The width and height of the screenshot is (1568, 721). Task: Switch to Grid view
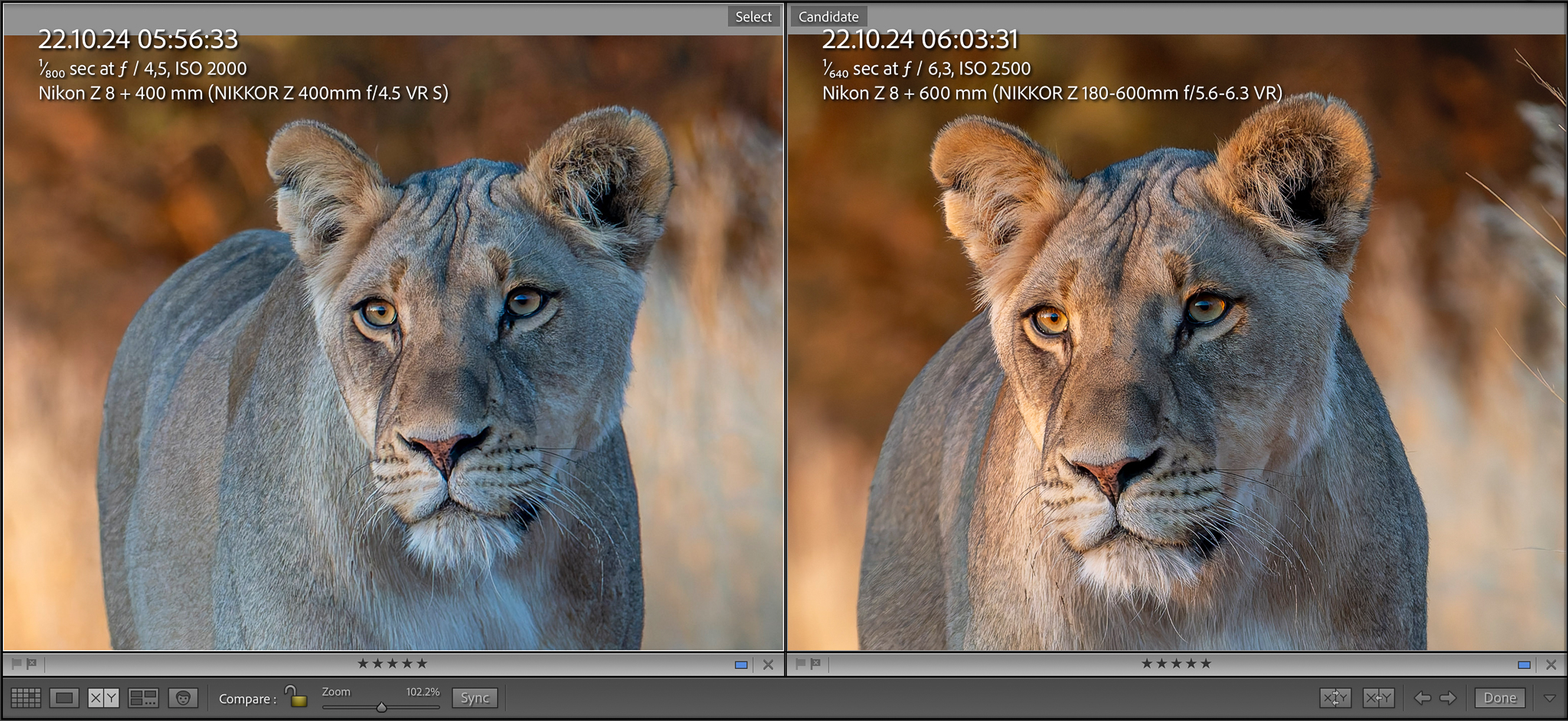[x=26, y=698]
